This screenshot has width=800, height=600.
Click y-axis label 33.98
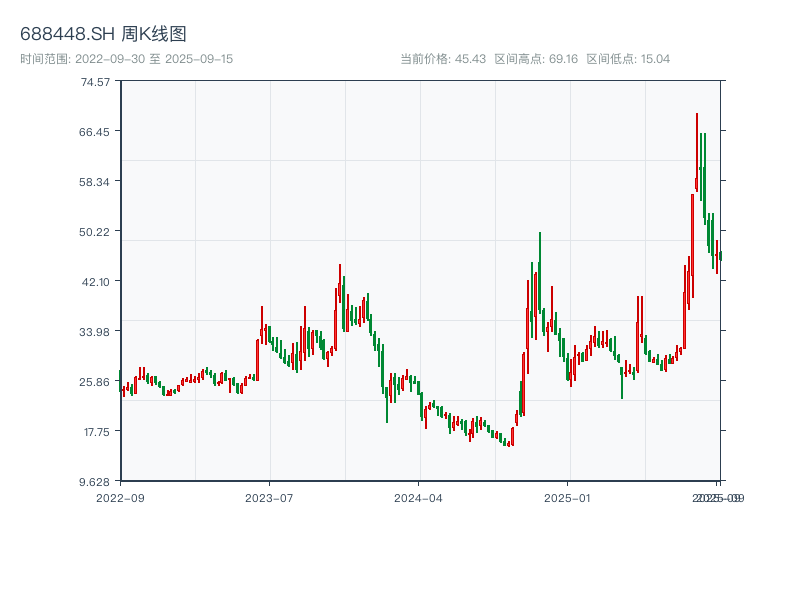(x=94, y=332)
